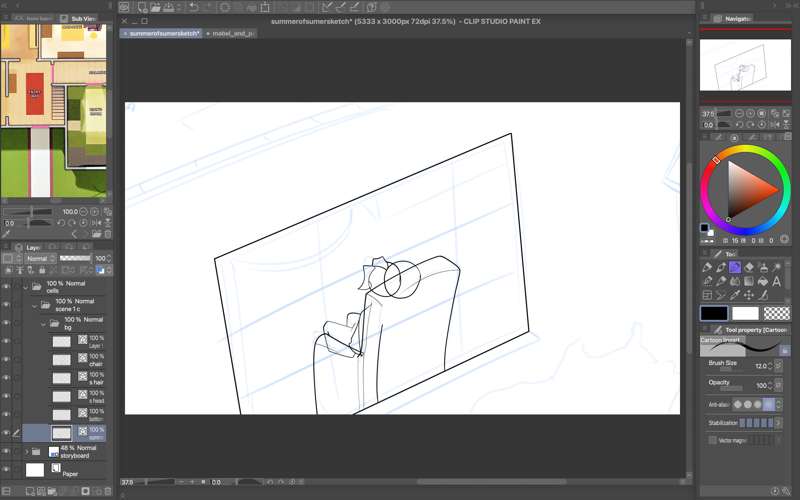800x500 pixels.
Task: Click the Navigator flip horizontal icon
Action: tap(774, 124)
